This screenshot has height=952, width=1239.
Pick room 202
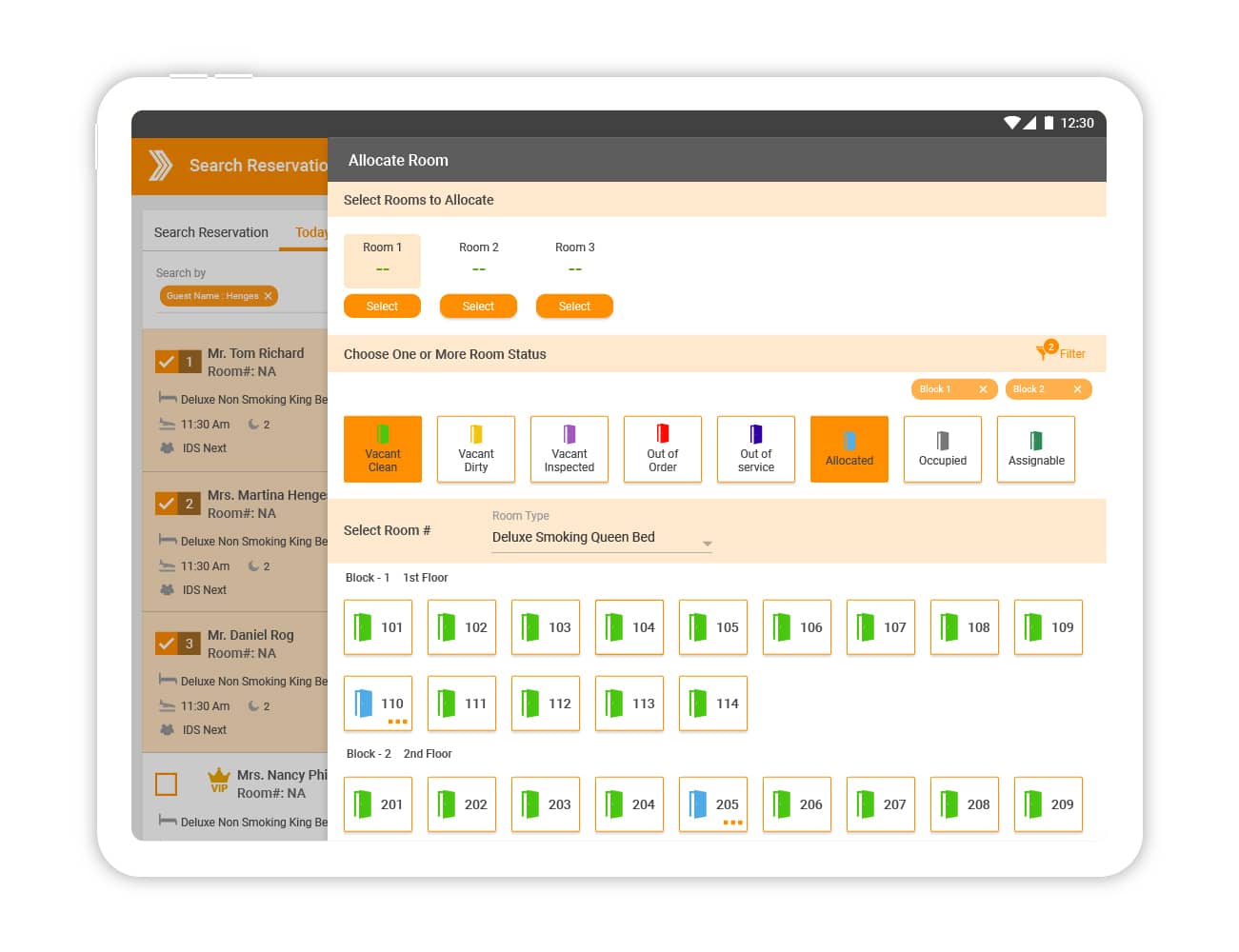(462, 804)
